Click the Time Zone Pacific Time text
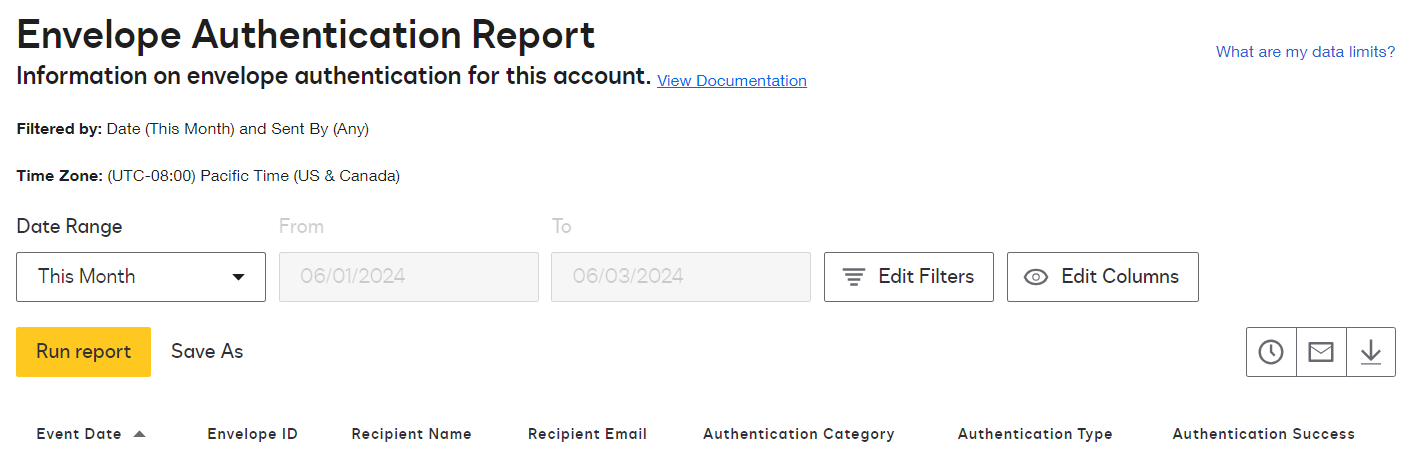 click(x=208, y=176)
